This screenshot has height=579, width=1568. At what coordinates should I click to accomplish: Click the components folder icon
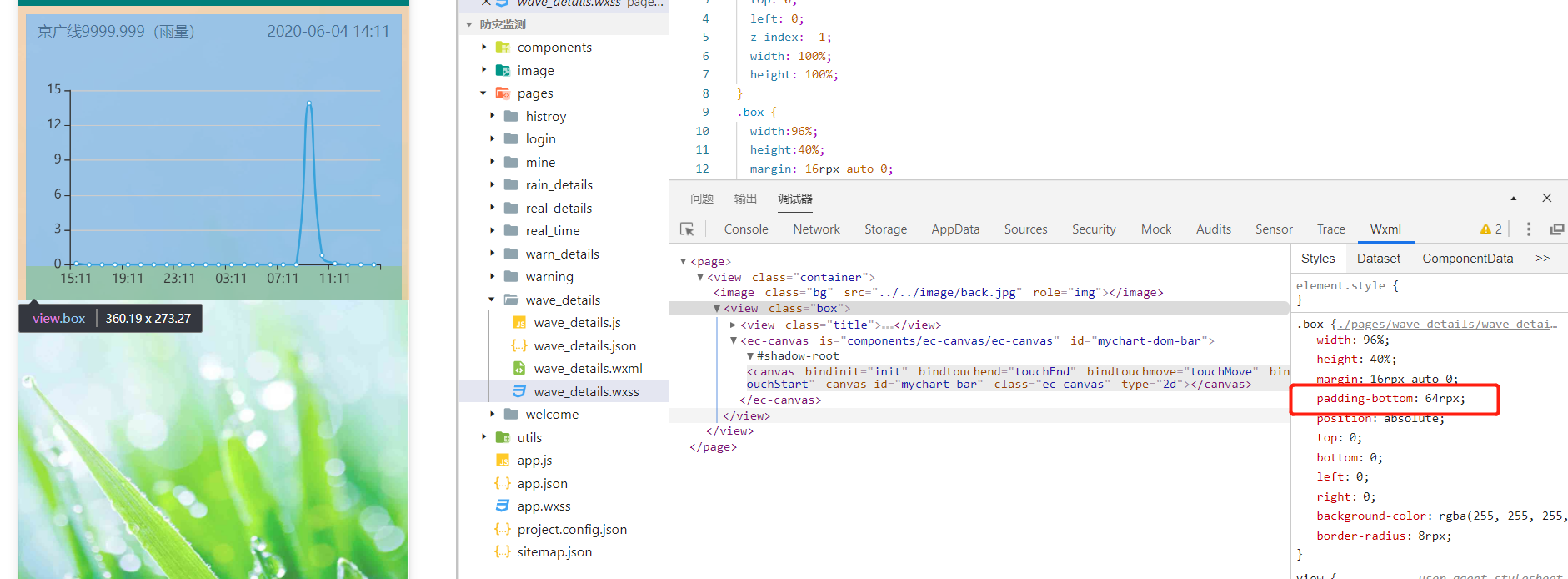click(503, 48)
